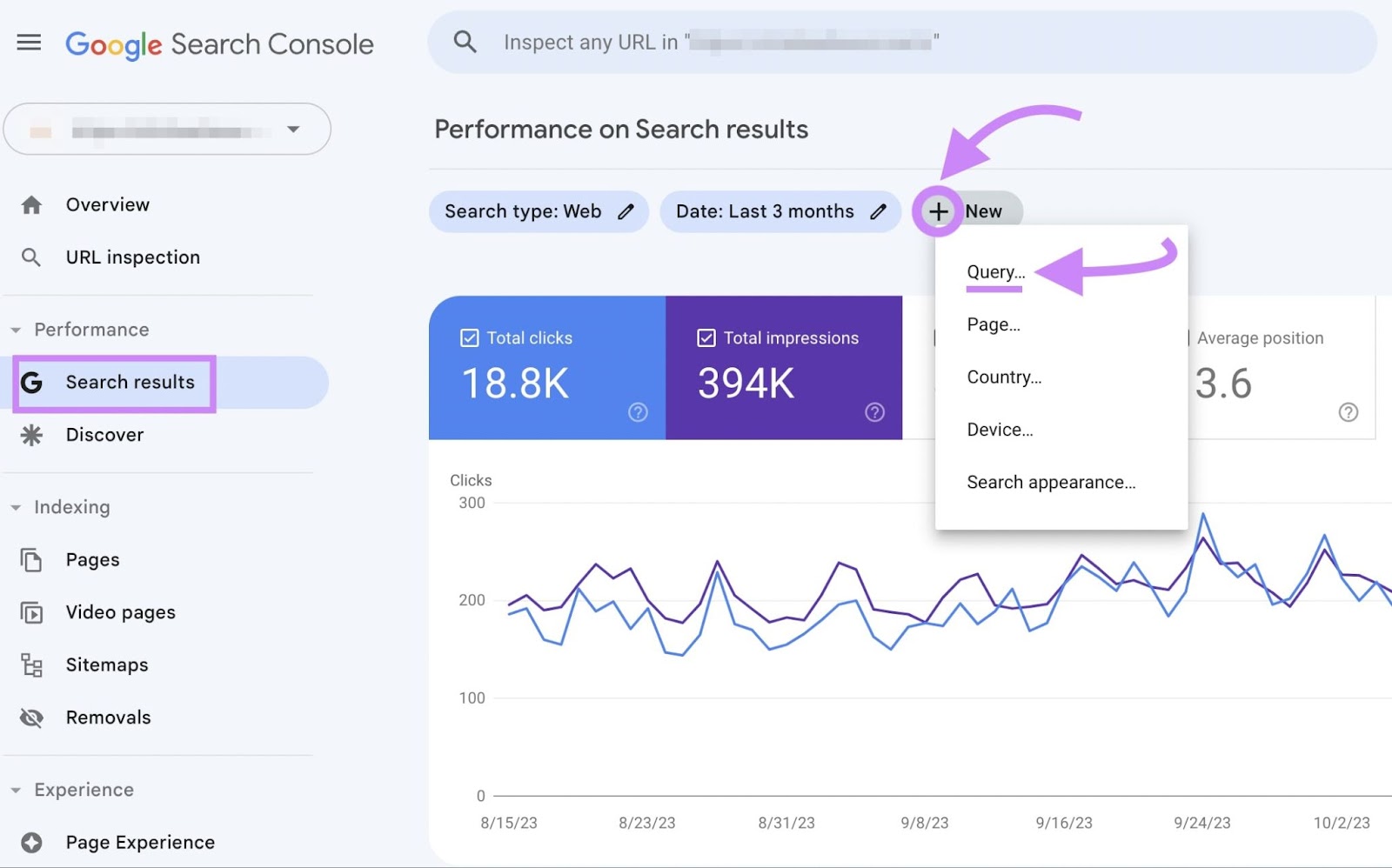The width and height of the screenshot is (1392, 868).
Task: Open help icon on Average position card
Action: [x=1348, y=412]
